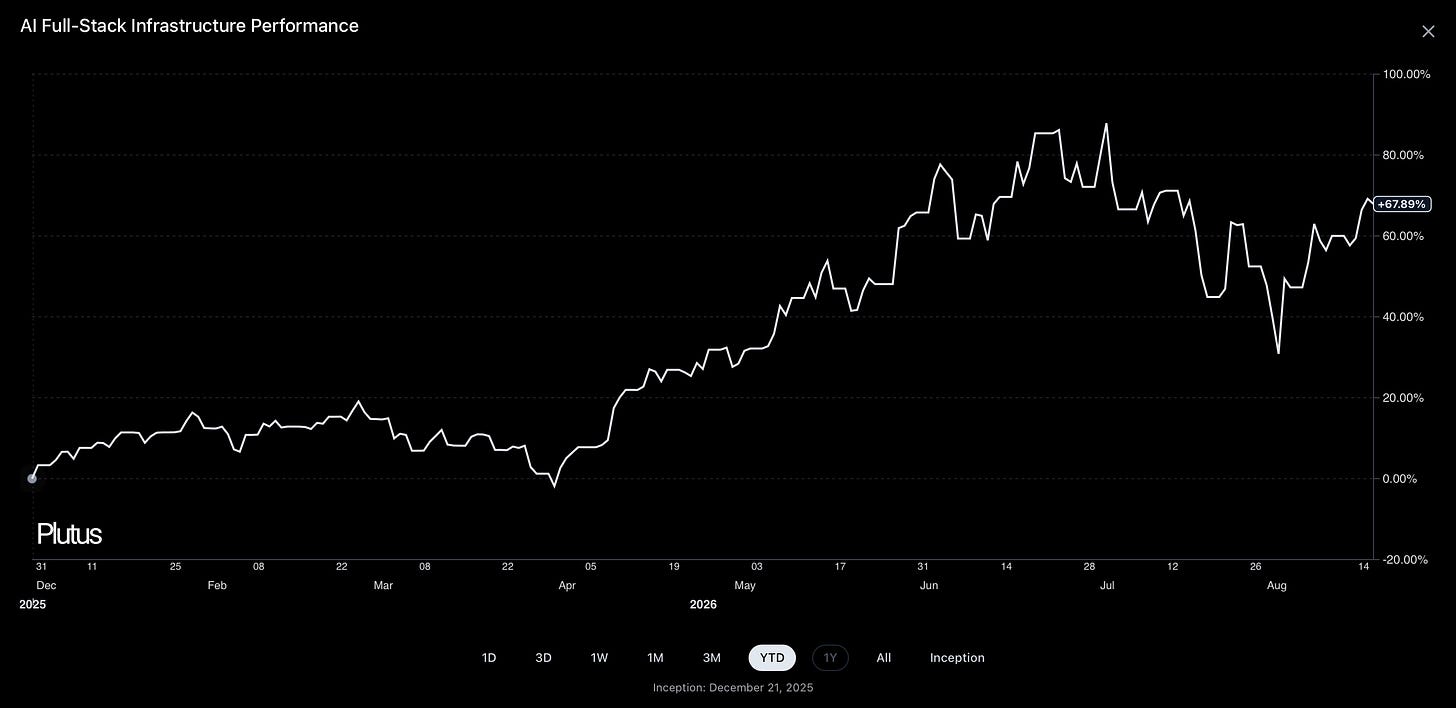Image resolution: width=1456 pixels, height=708 pixels.
Task: Click the Inception: December 21, 2025 text
Action: [733, 688]
